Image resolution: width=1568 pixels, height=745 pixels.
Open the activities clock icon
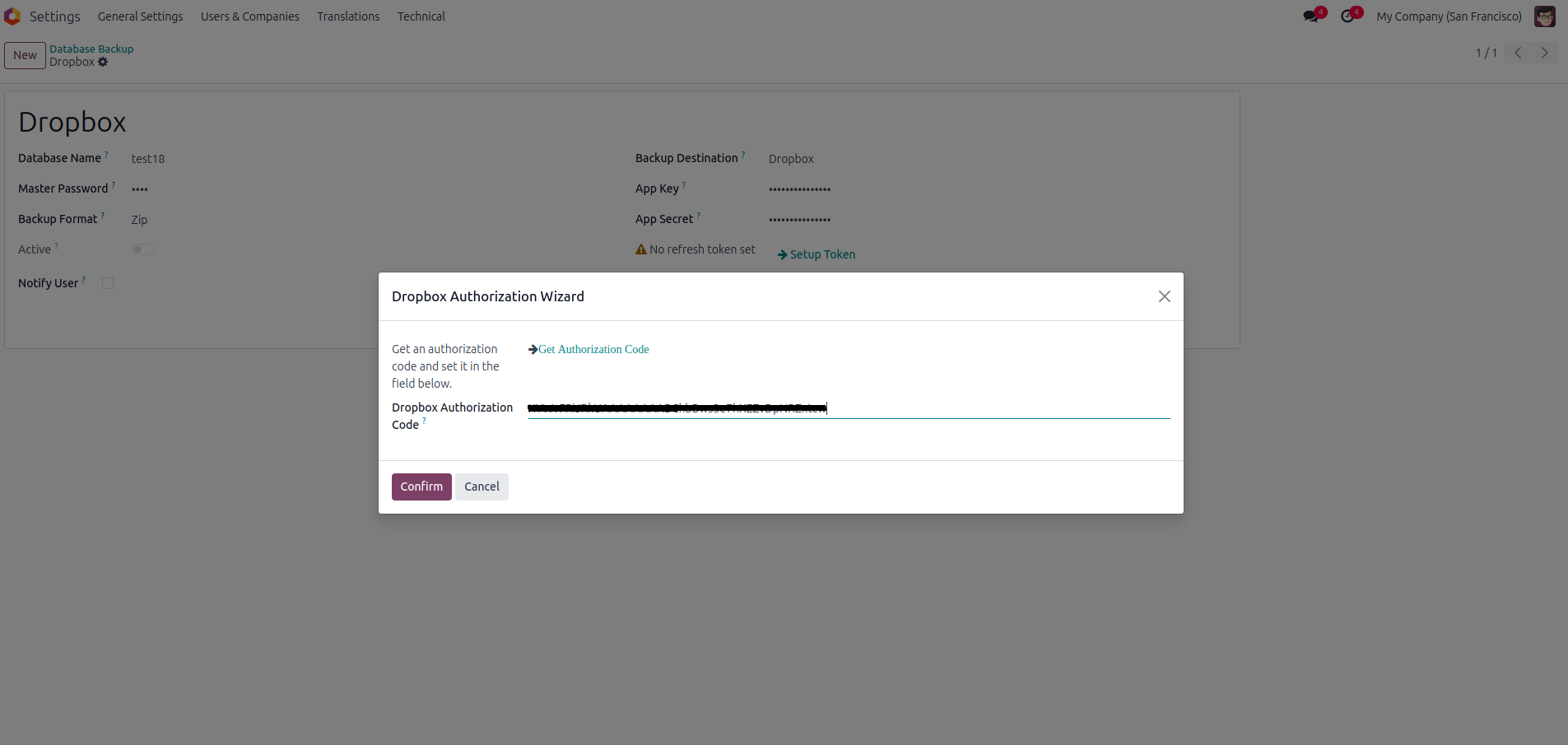pyautogui.click(x=1347, y=16)
